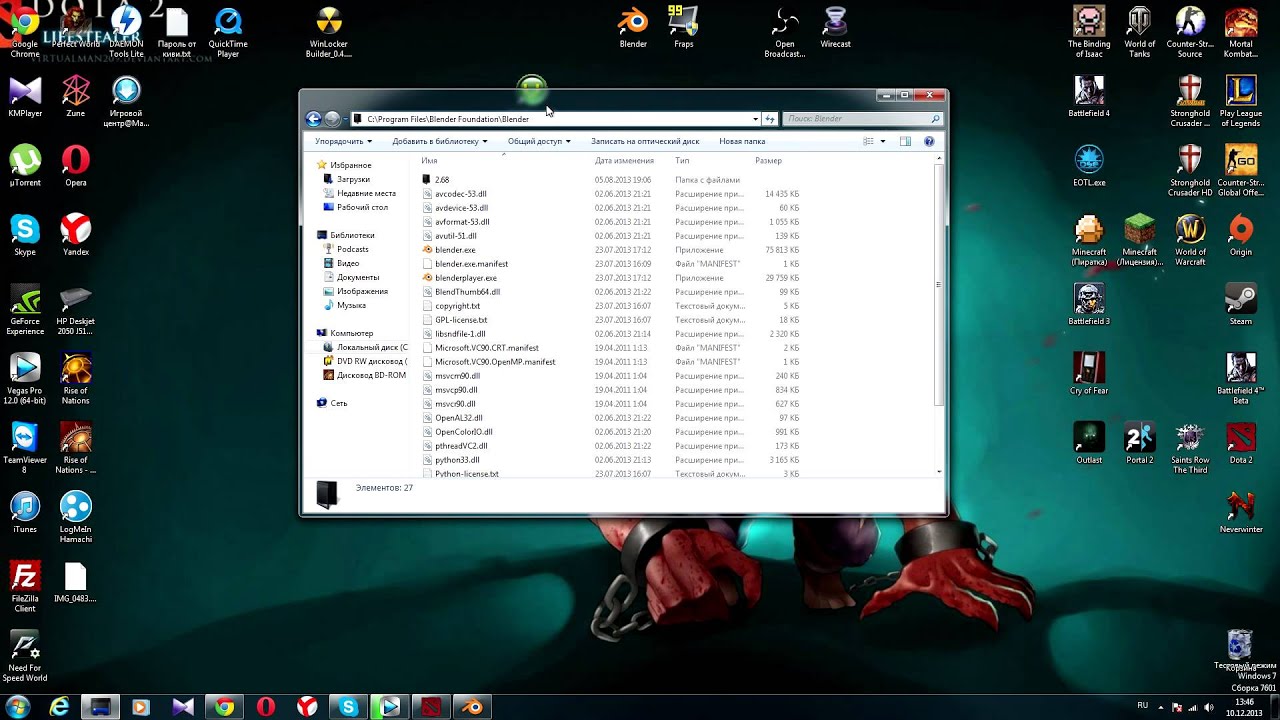Toggle the preview pane button in Explorer
Viewport: 1280px width, 720px height.
coord(905,142)
